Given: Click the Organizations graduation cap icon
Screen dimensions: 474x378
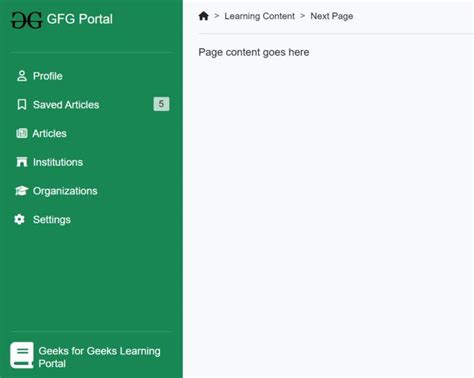Looking at the screenshot, I should pos(22,191).
